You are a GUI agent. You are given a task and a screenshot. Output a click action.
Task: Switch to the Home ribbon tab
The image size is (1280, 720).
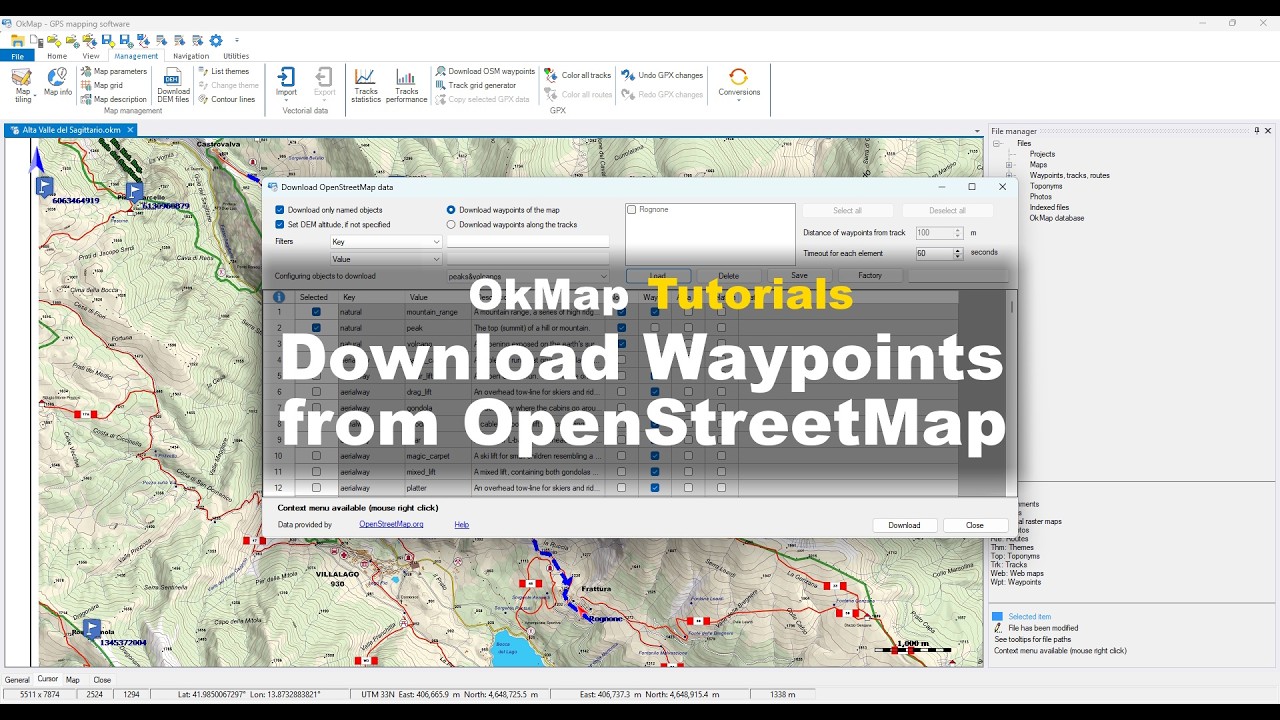pyautogui.click(x=57, y=56)
